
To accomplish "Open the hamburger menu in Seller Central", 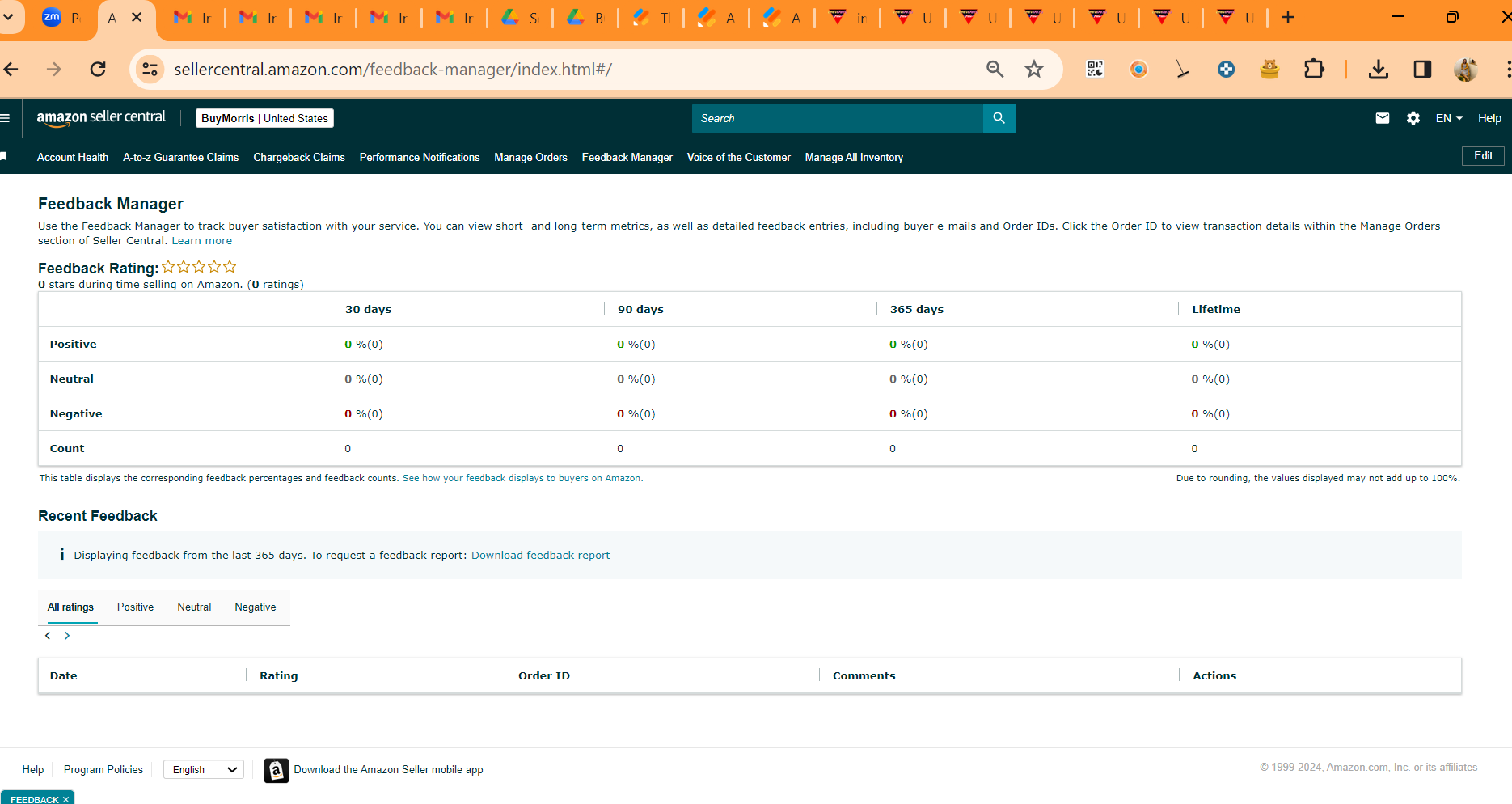I will tap(5, 118).
